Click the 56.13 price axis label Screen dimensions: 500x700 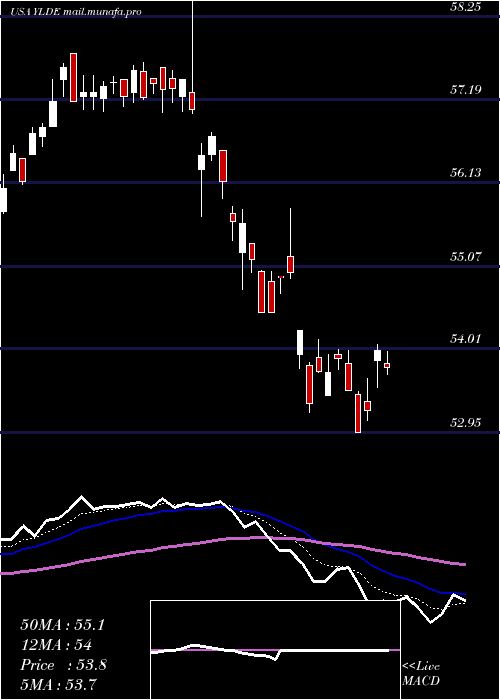point(466,173)
